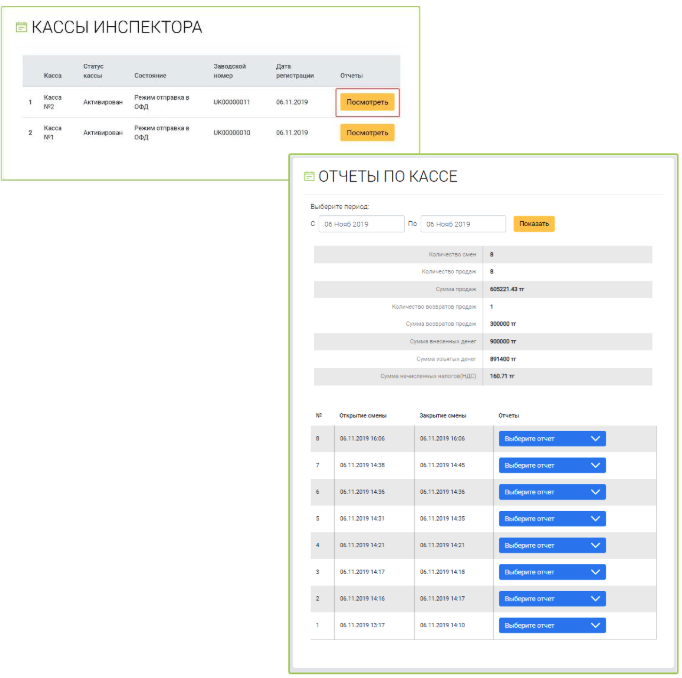This screenshot has width=682, height=678.
Task: Expand Выберите отчет for shift 7
Action: click(552, 465)
